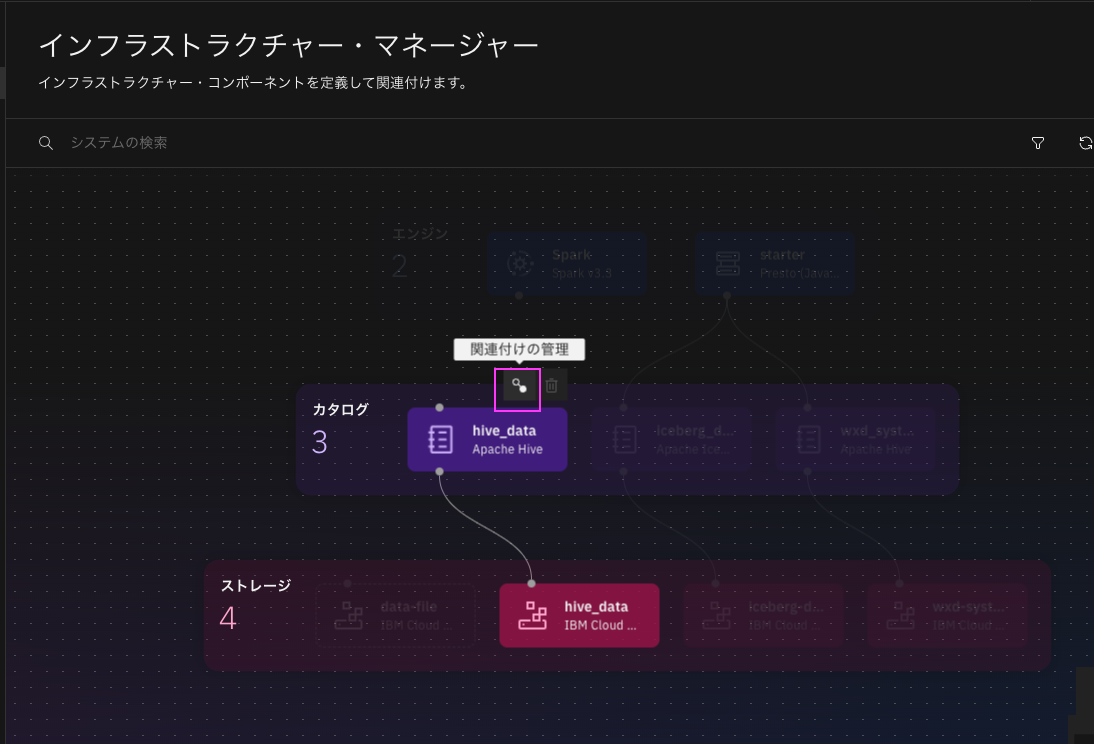Click the notebook icon on iceberg_d... catalog card
Viewport: 1094px width, 744px height.
click(625, 440)
